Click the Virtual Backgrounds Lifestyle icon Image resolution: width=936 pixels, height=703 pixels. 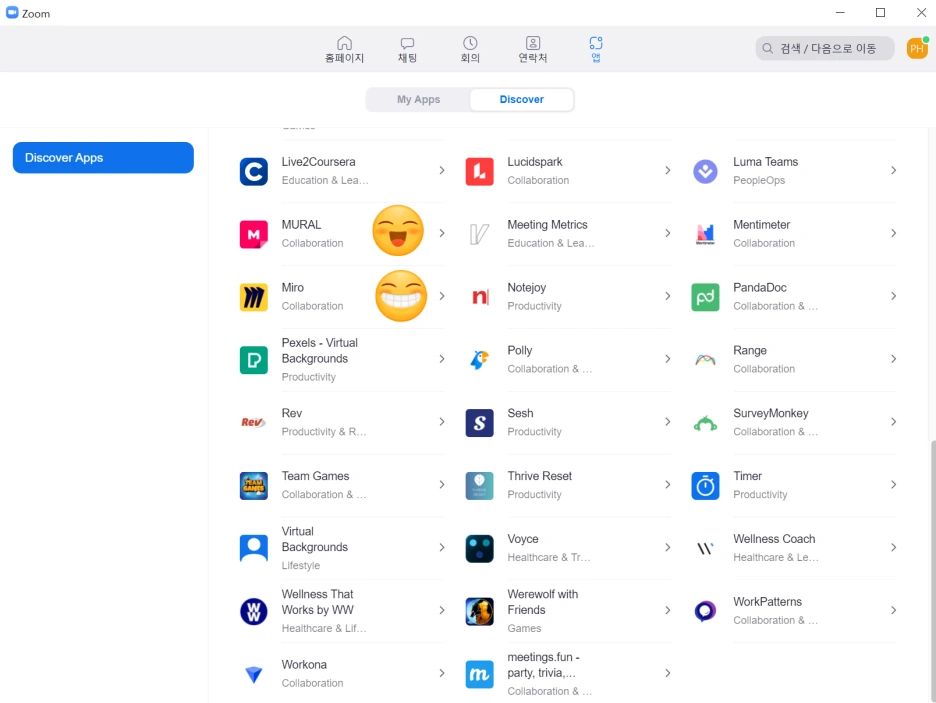[x=254, y=548]
